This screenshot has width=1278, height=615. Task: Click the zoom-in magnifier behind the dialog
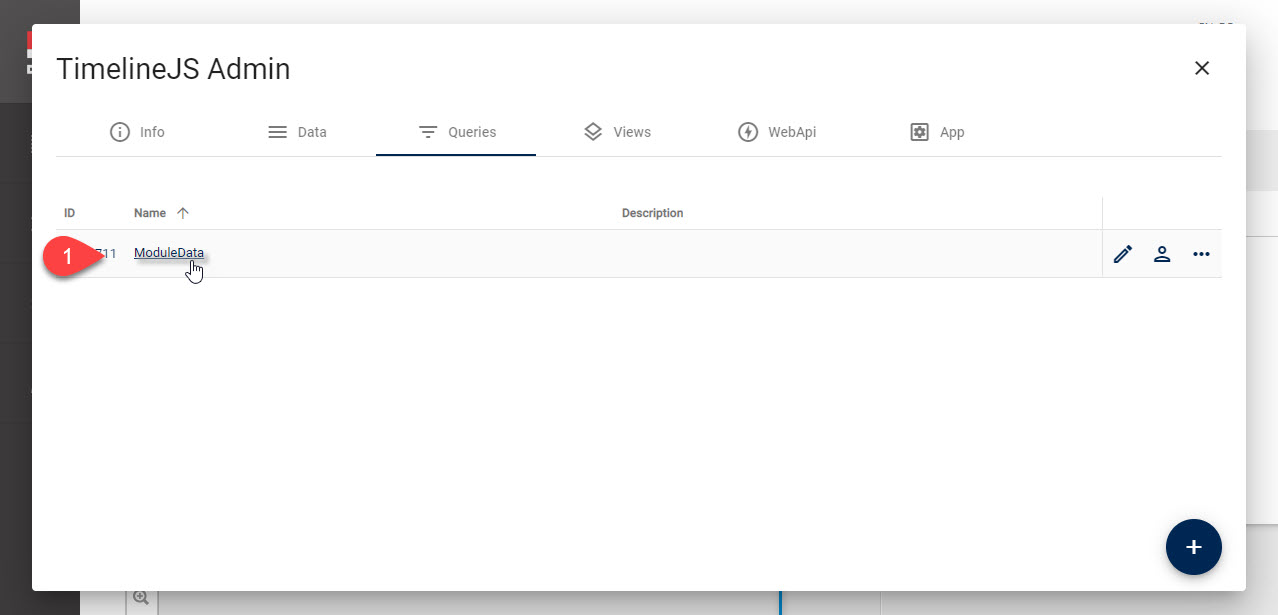click(141, 598)
